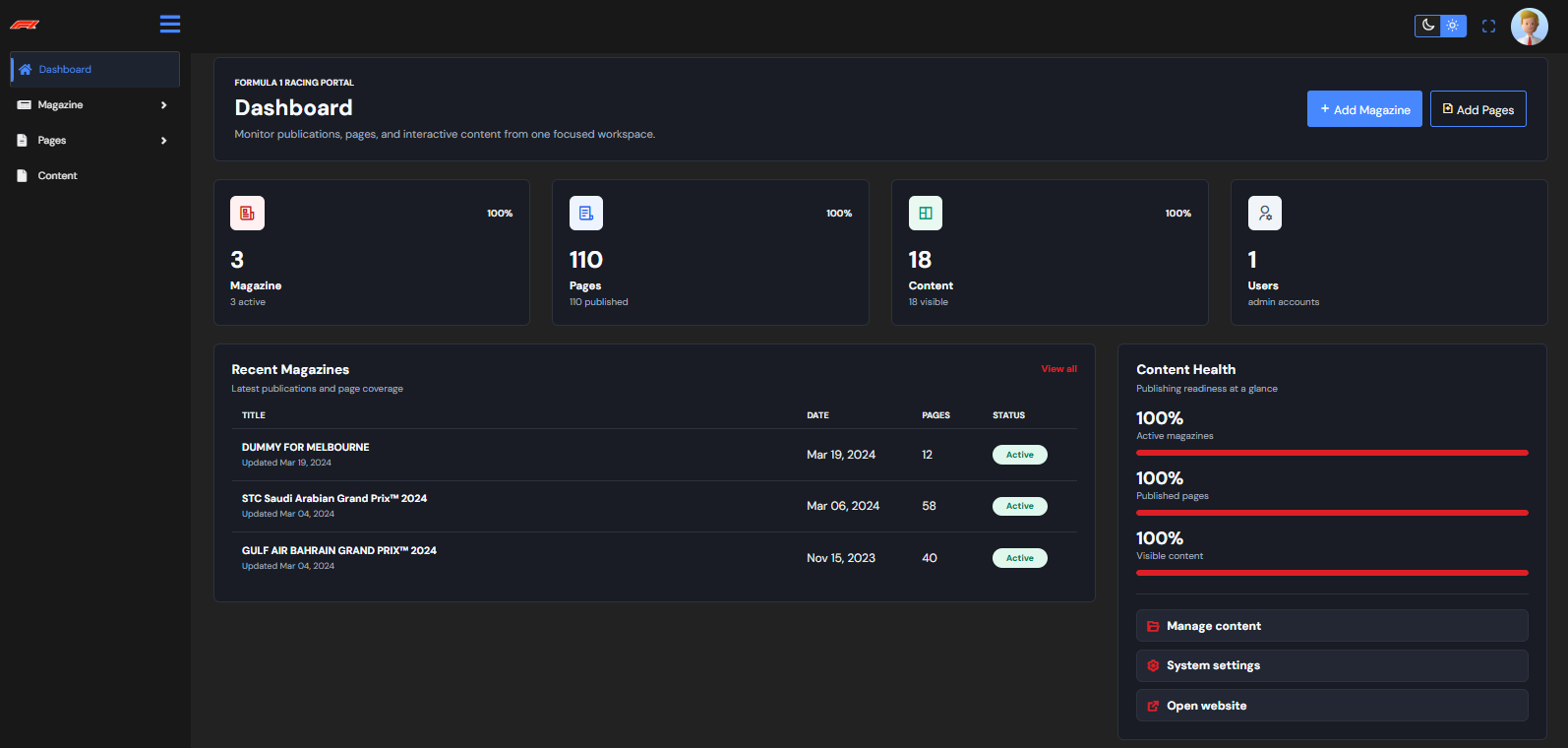Open the Magazine sidebar menu
The image size is (1568, 748).
click(x=95, y=105)
